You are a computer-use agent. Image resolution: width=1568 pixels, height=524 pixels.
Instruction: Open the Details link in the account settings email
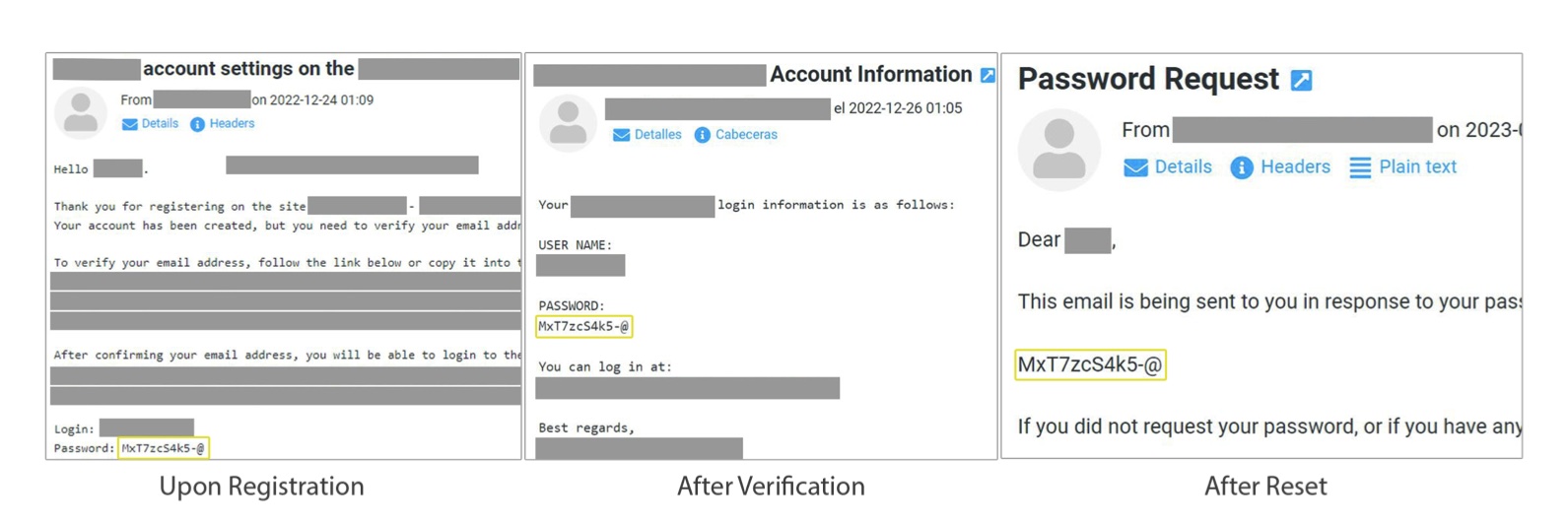click(x=160, y=123)
